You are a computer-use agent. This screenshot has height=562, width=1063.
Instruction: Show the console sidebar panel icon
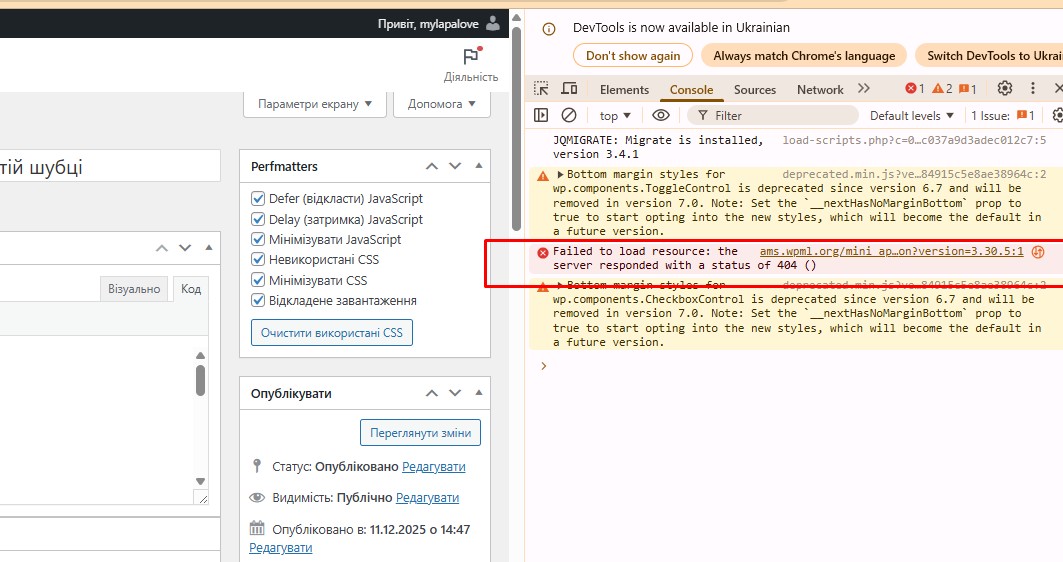click(x=541, y=115)
